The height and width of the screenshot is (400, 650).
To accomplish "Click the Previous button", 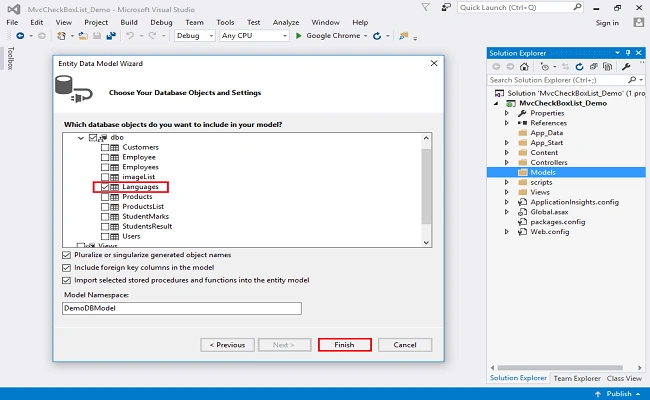I will 227,345.
